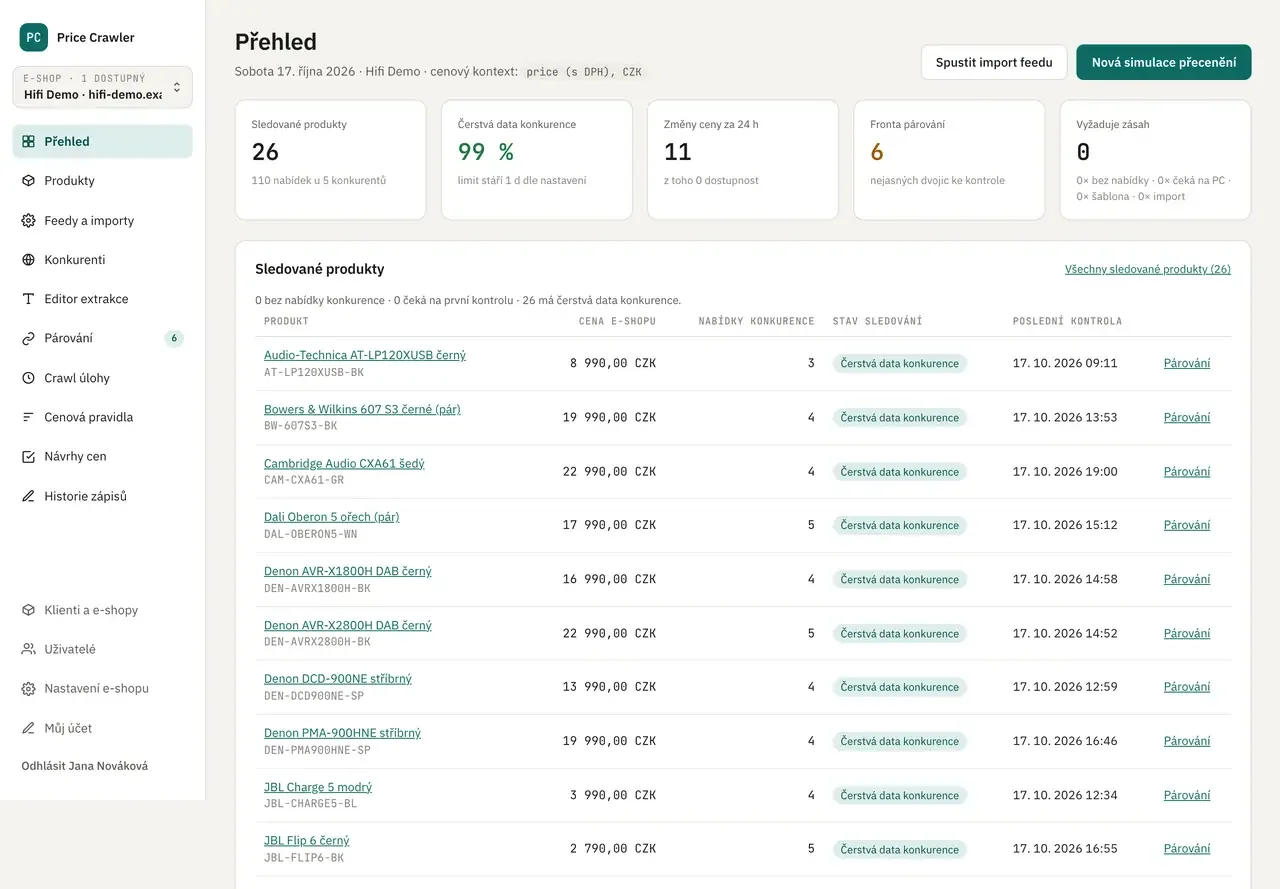
Task: Click the Produkty box icon
Action: (28, 181)
